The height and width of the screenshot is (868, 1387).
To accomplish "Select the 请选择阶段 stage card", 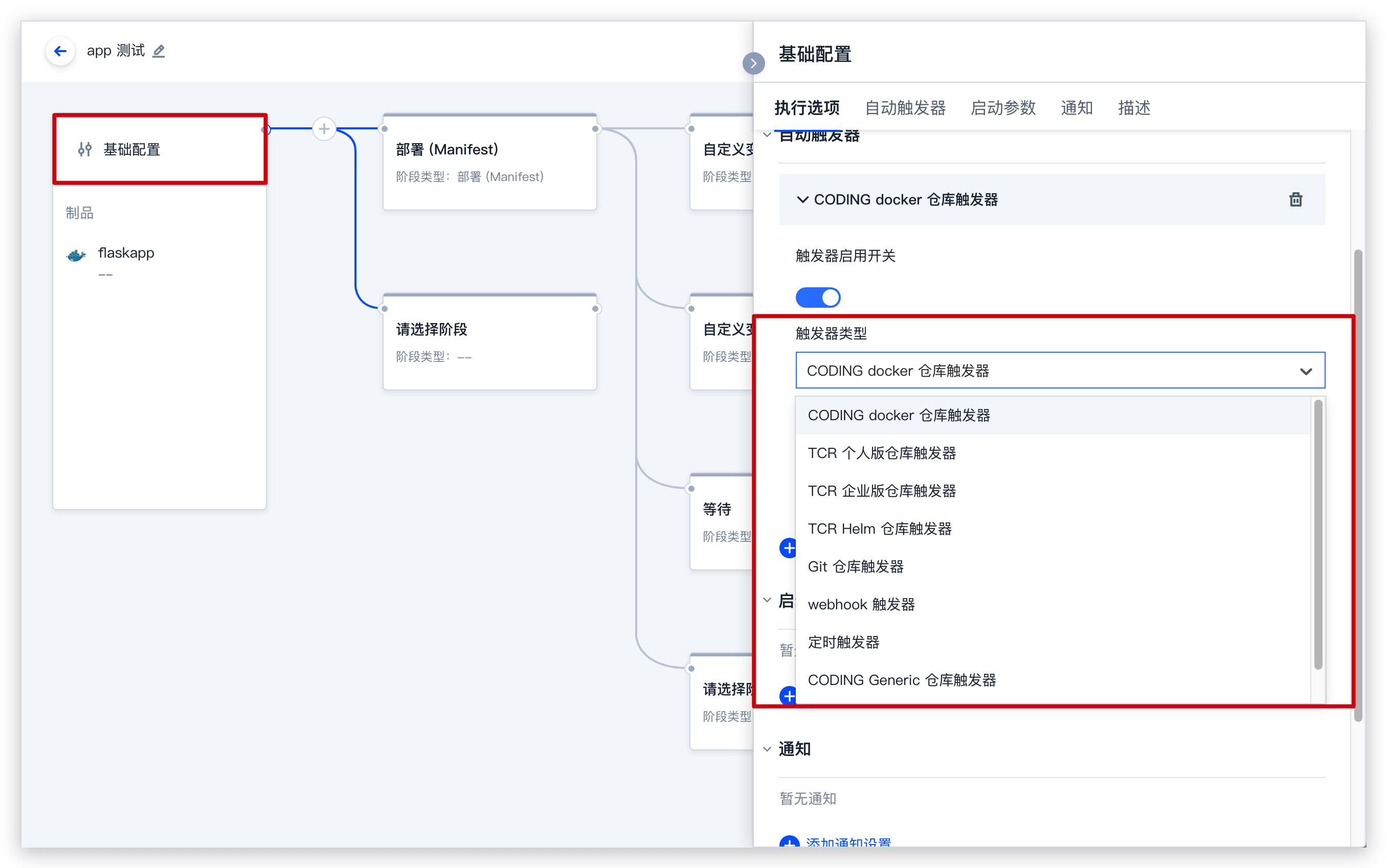I will (x=490, y=342).
